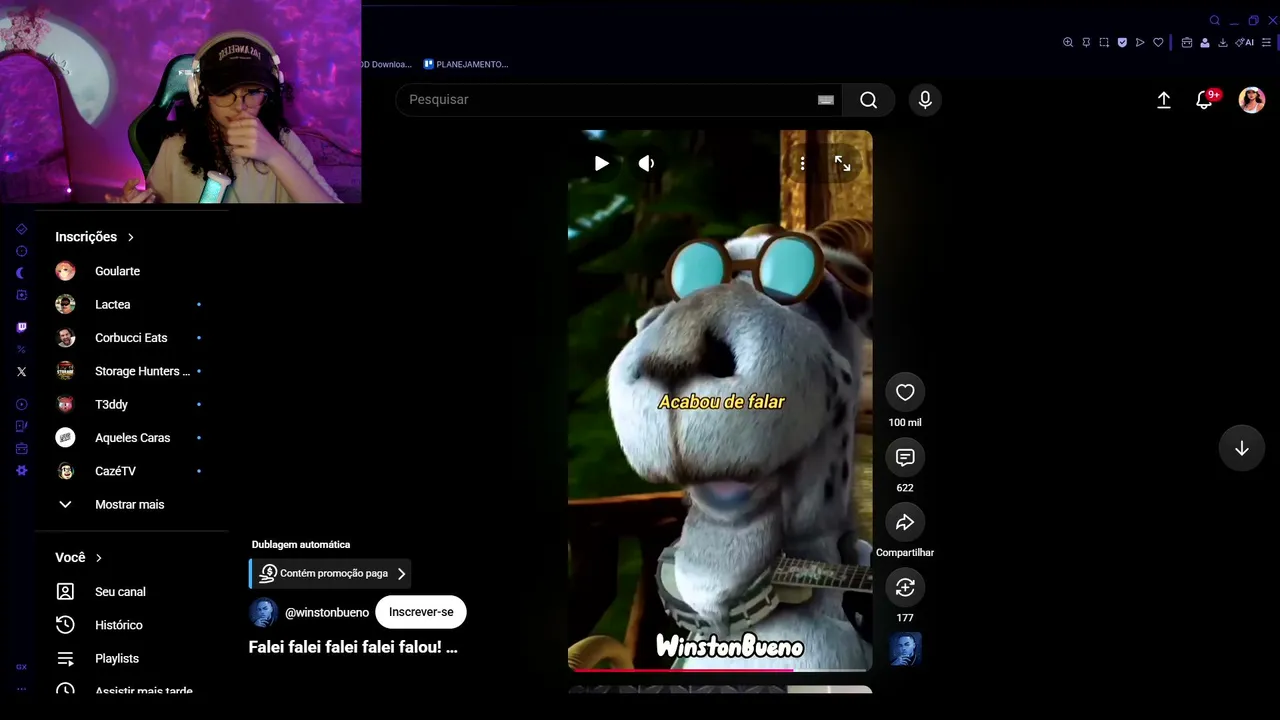Open the sound source thumbnail below remix
1280x720 pixels.
click(905, 649)
